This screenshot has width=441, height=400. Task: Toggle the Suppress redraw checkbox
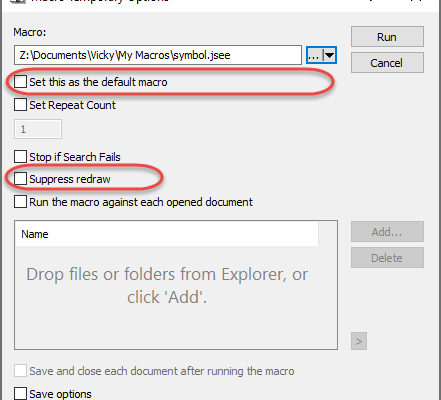(20, 179)
